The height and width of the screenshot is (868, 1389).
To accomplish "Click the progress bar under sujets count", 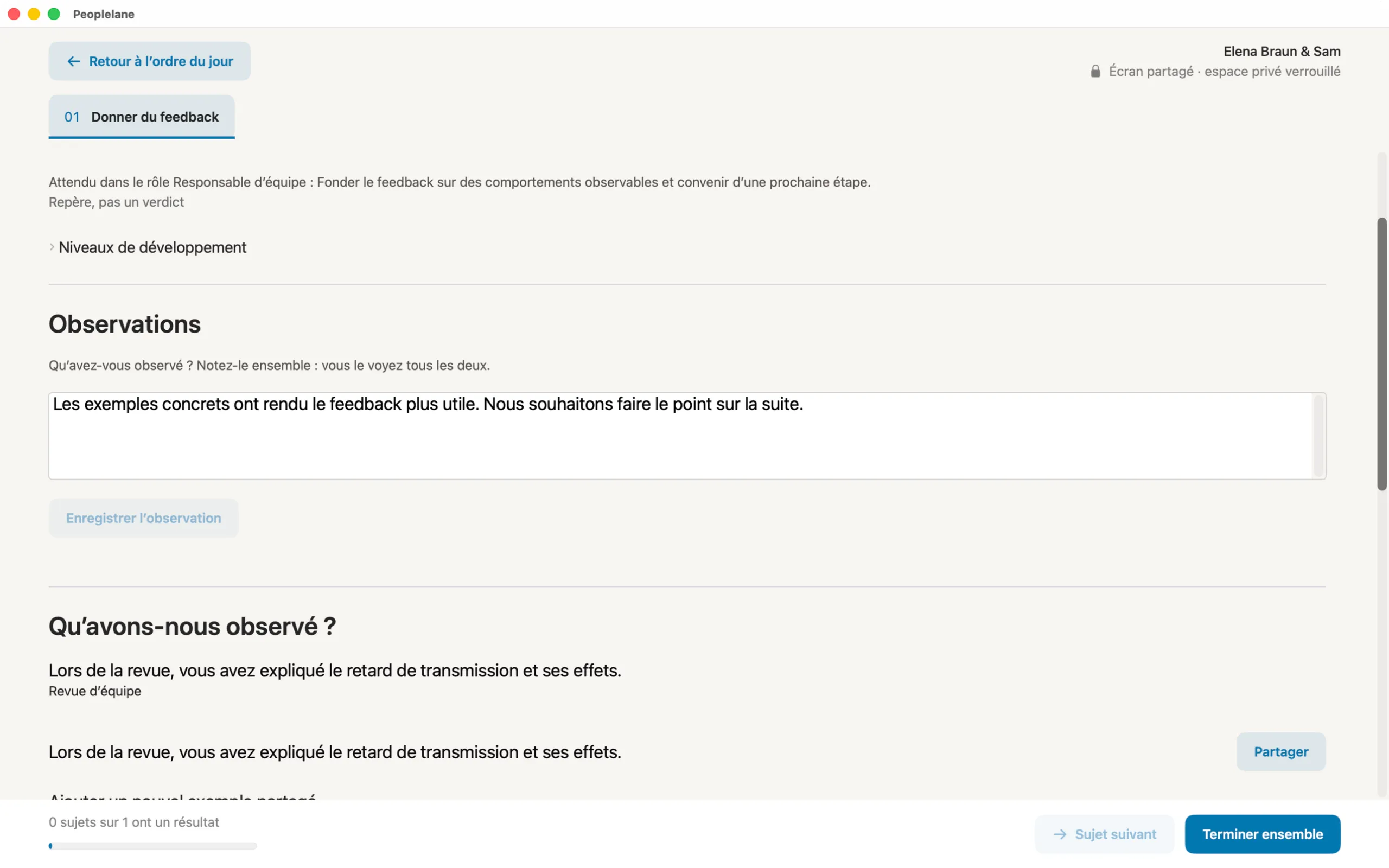I will [x=152, y=846].
